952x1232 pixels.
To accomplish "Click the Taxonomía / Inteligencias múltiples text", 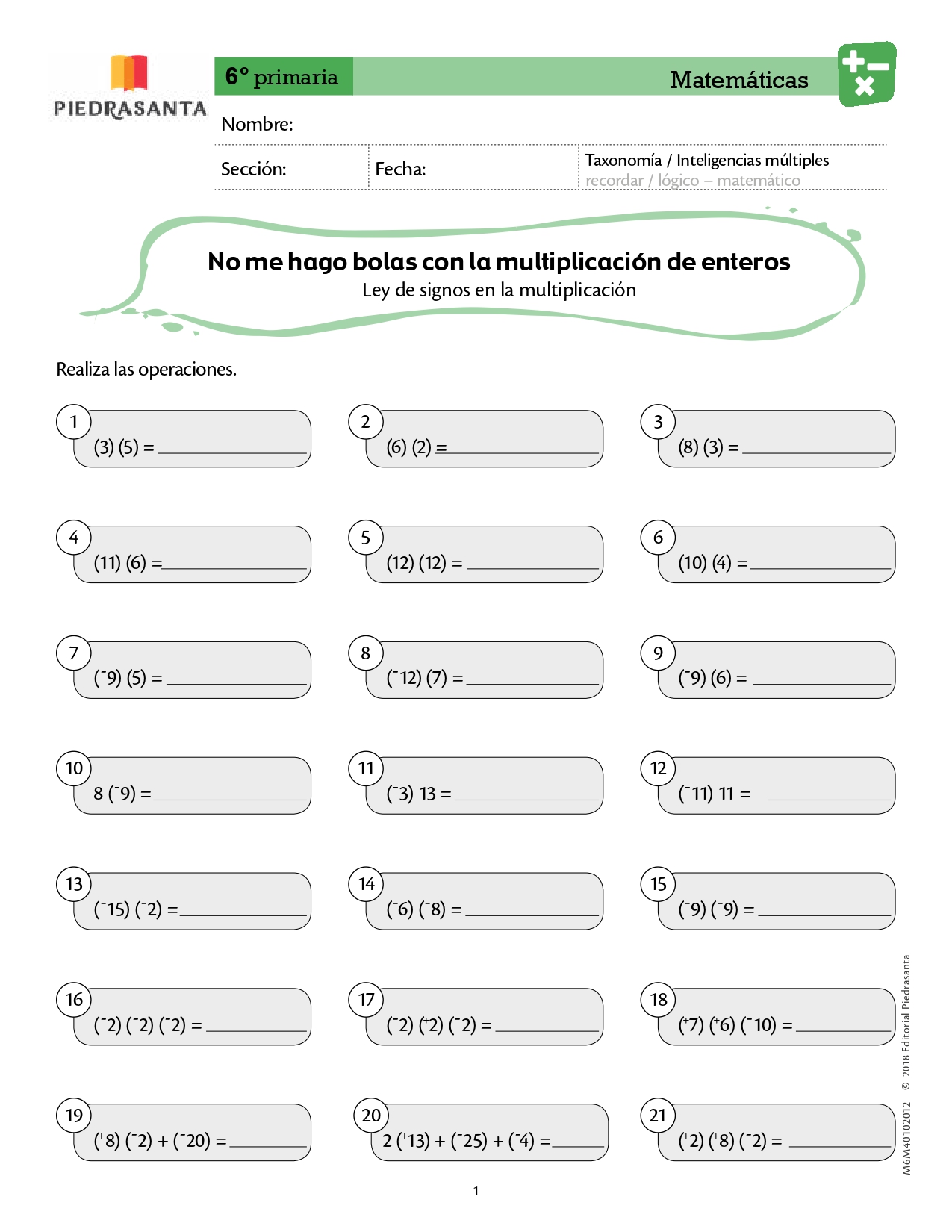I will [x=707, y=160].
